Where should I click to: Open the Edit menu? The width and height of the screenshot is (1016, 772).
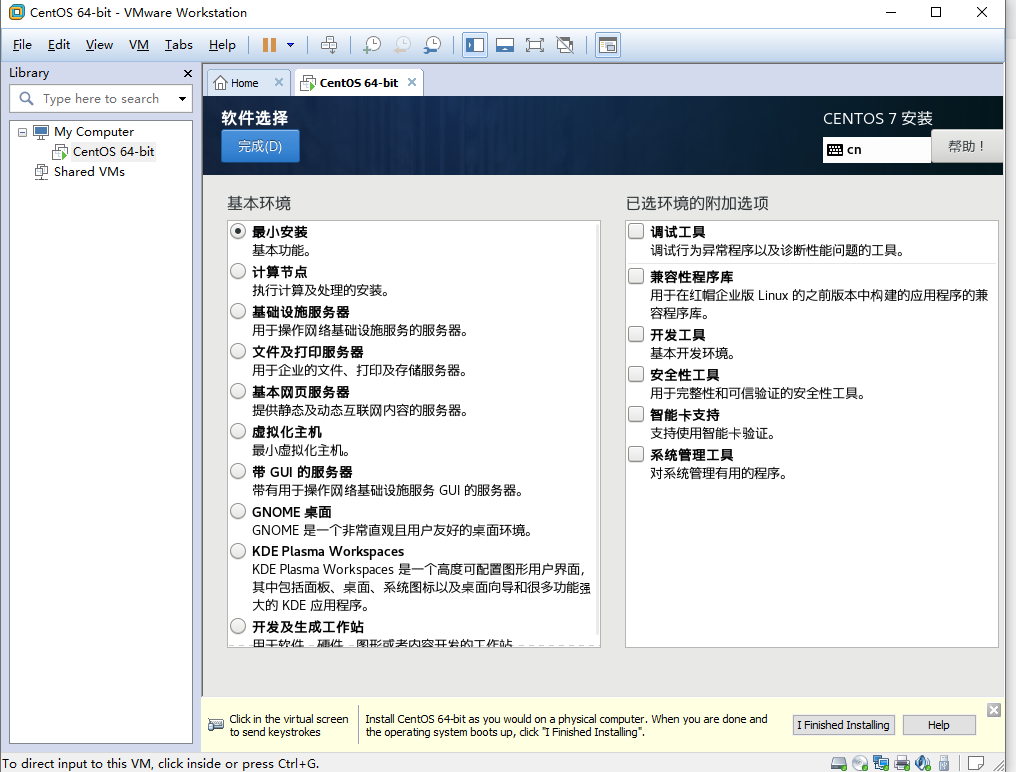tap(59, 45)
